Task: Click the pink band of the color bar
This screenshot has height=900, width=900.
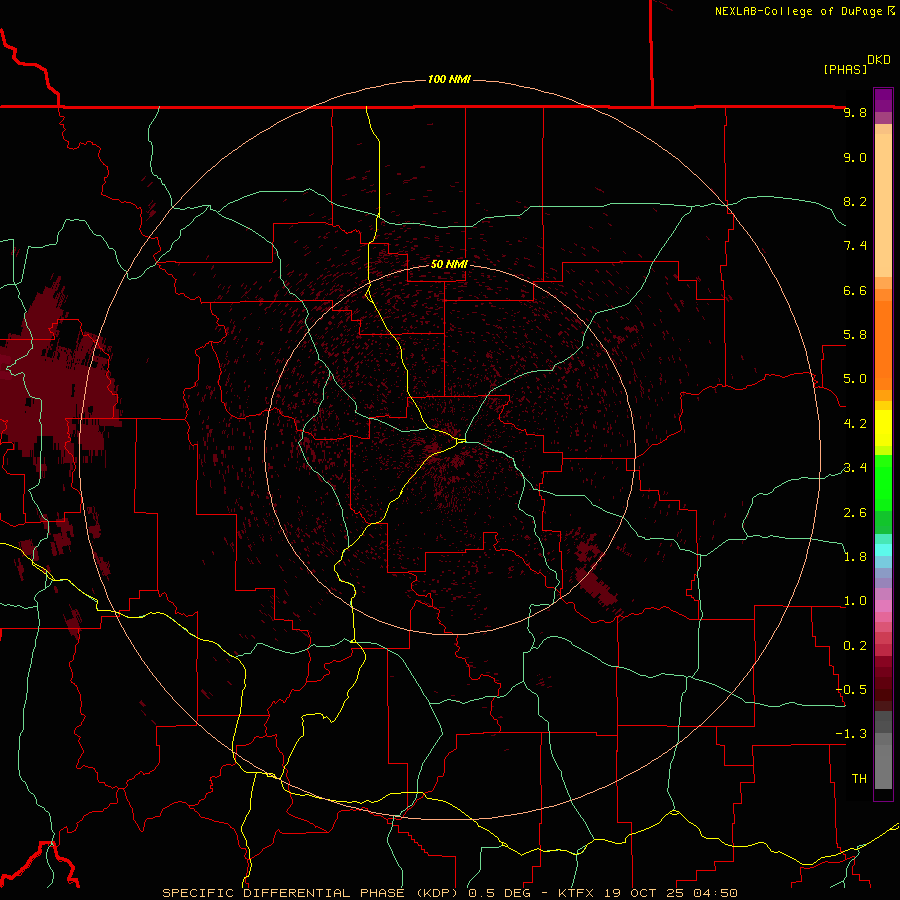Action: 883,606
